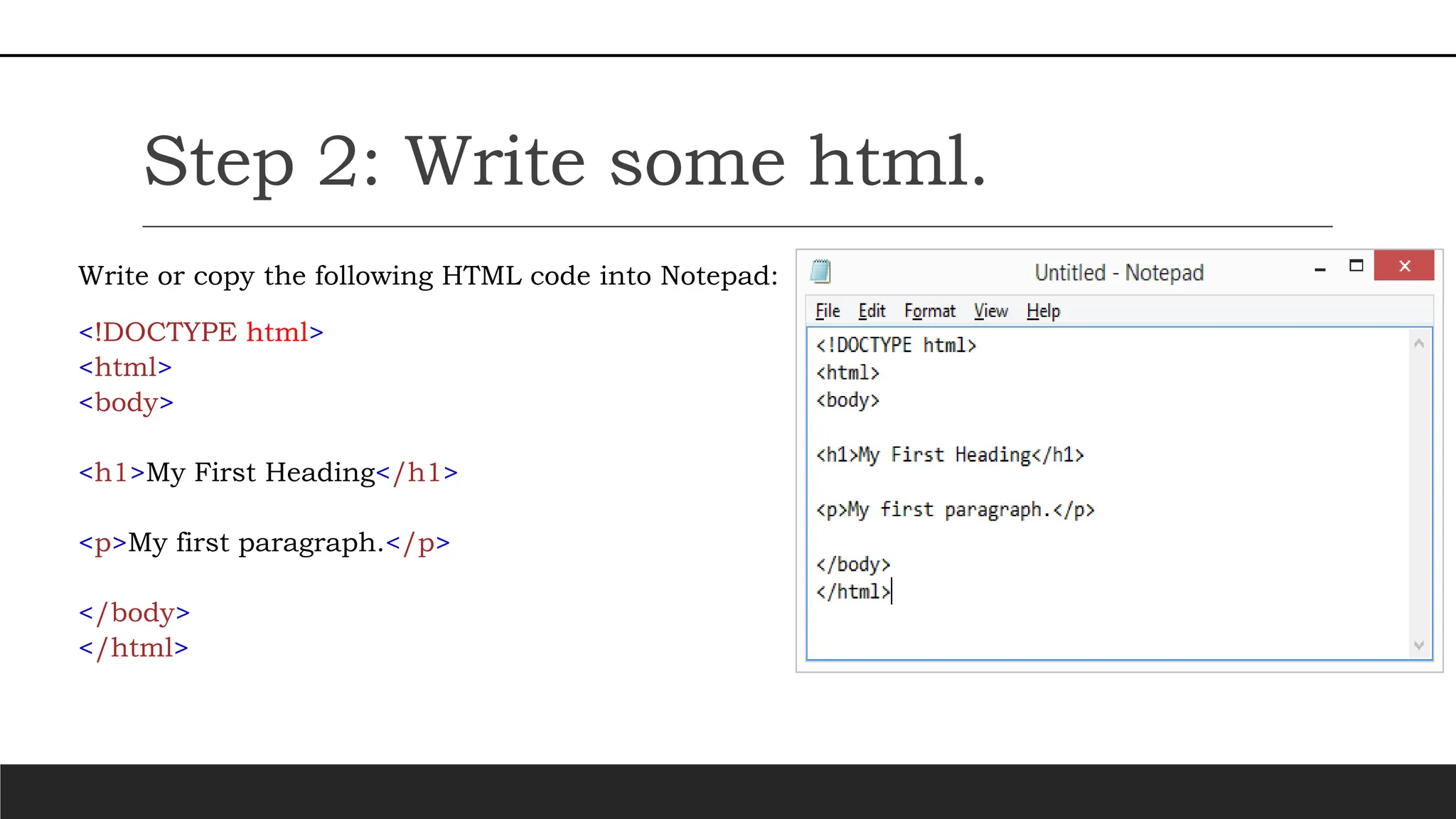
Task: Open the Format menu in Notepad
Action: coord(930,311)
